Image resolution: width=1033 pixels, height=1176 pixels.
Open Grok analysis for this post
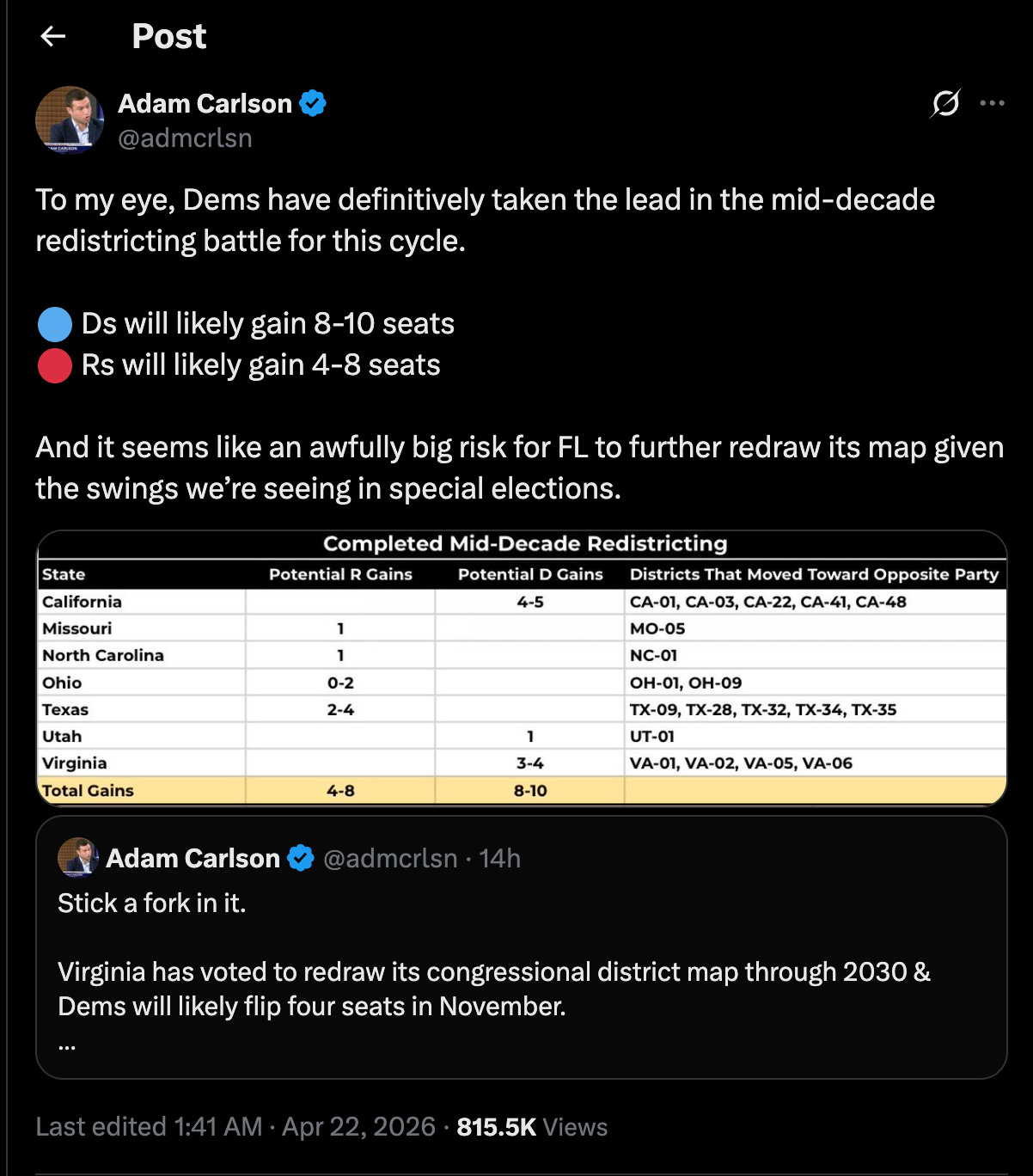946,103
